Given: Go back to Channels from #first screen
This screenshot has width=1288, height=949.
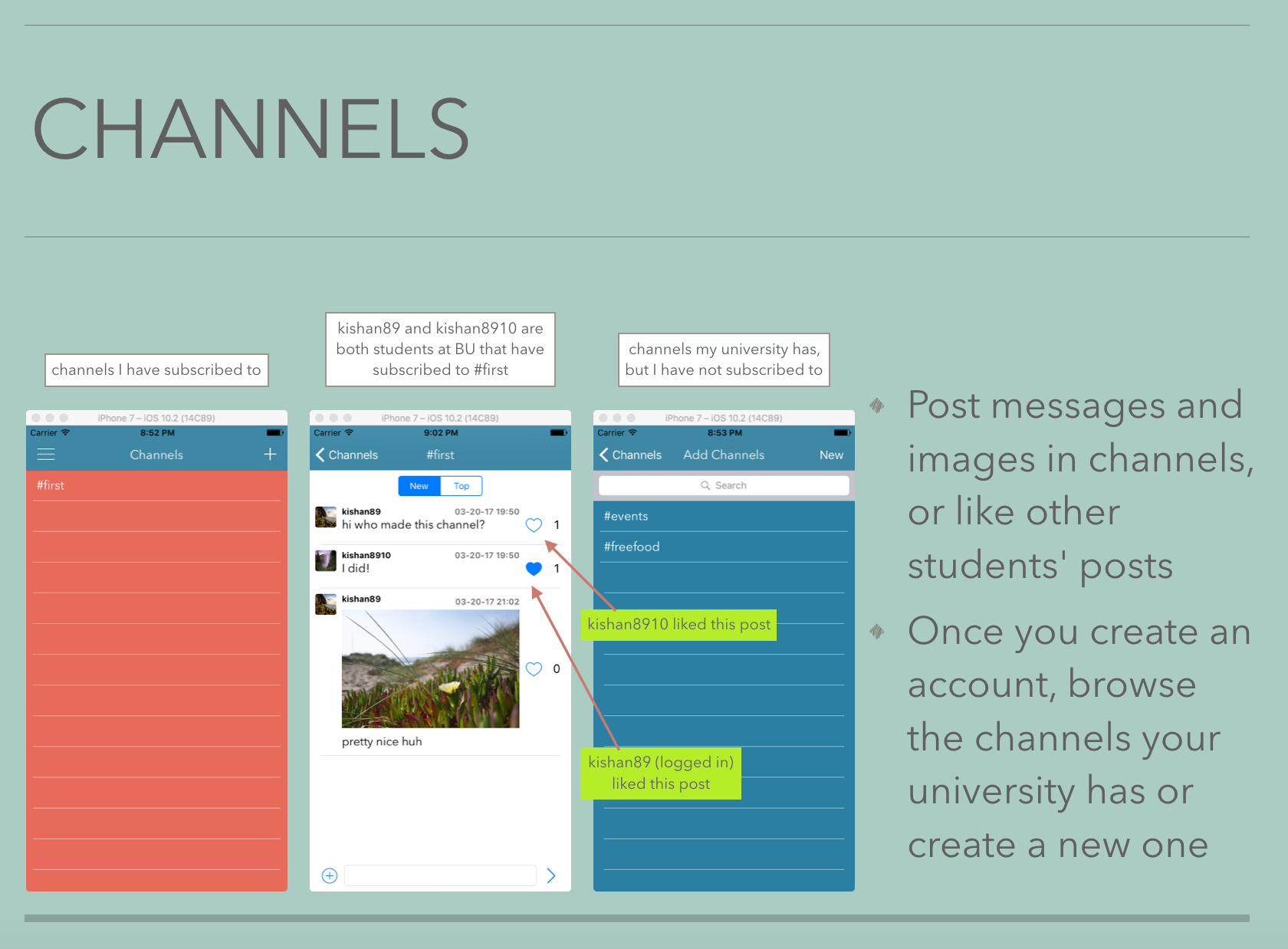Looking at the screenshot, I should click(347, 455).
